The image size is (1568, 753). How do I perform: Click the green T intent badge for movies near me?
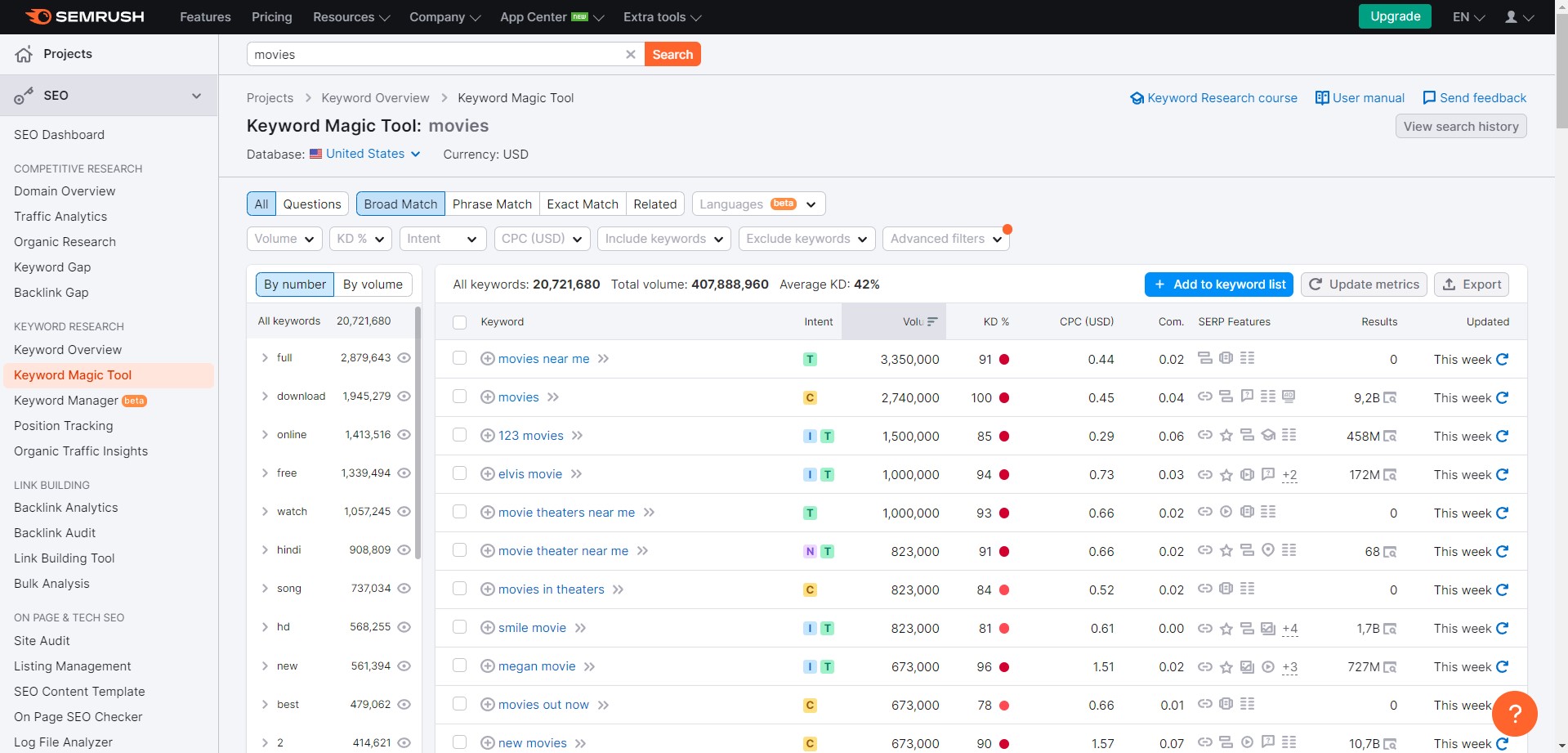click(x=810, y=360)
